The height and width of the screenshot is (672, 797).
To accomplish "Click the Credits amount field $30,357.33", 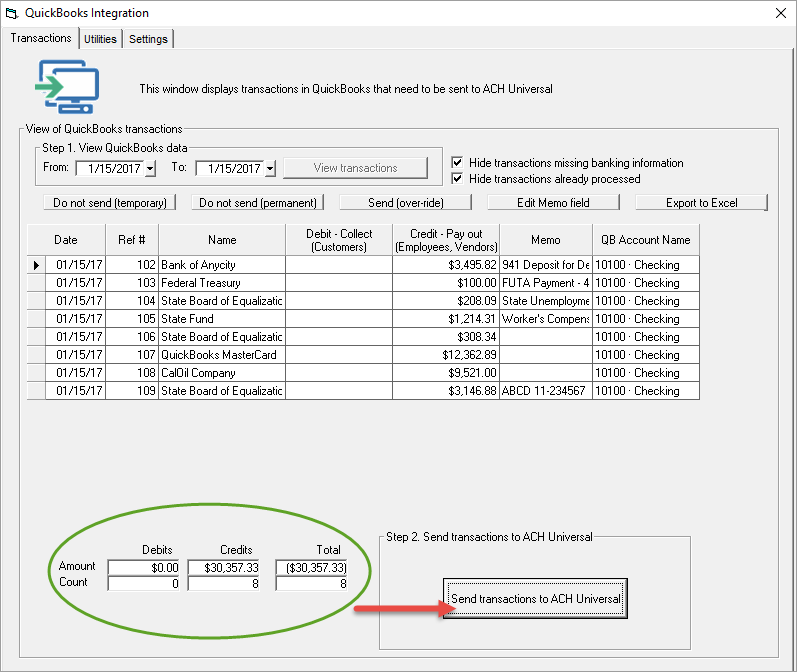I will (x=224, y=567).
